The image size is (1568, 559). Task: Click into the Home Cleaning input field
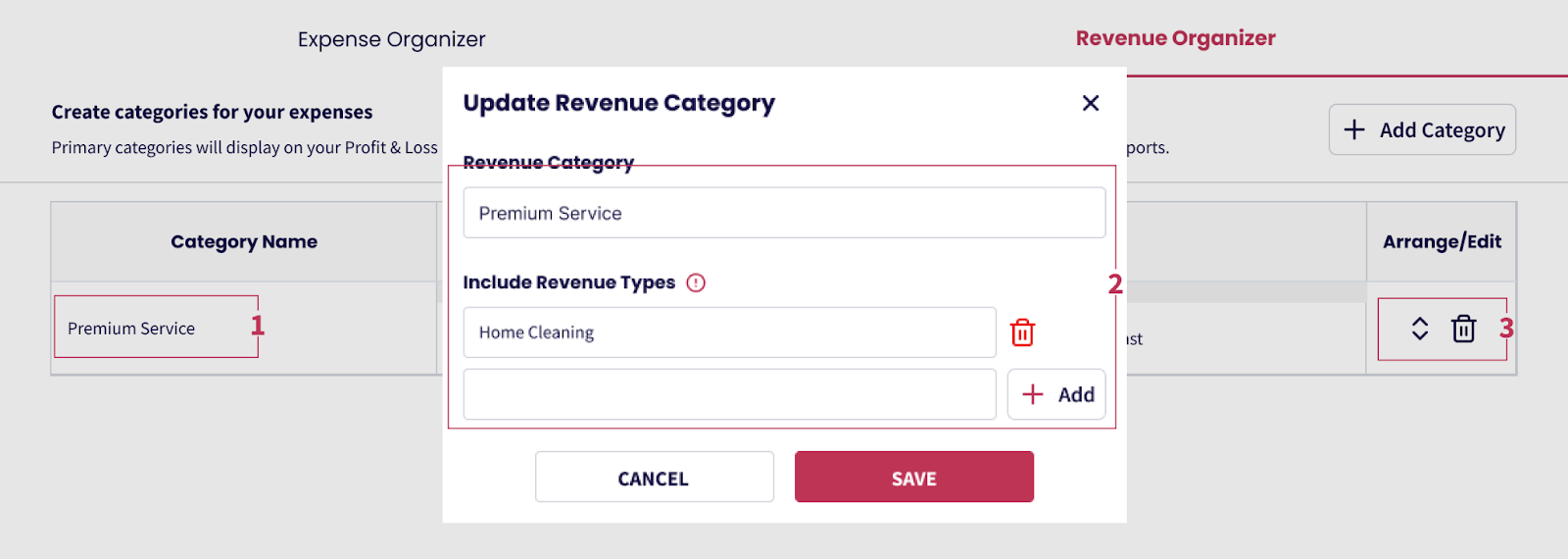click(x=729, y=332)
